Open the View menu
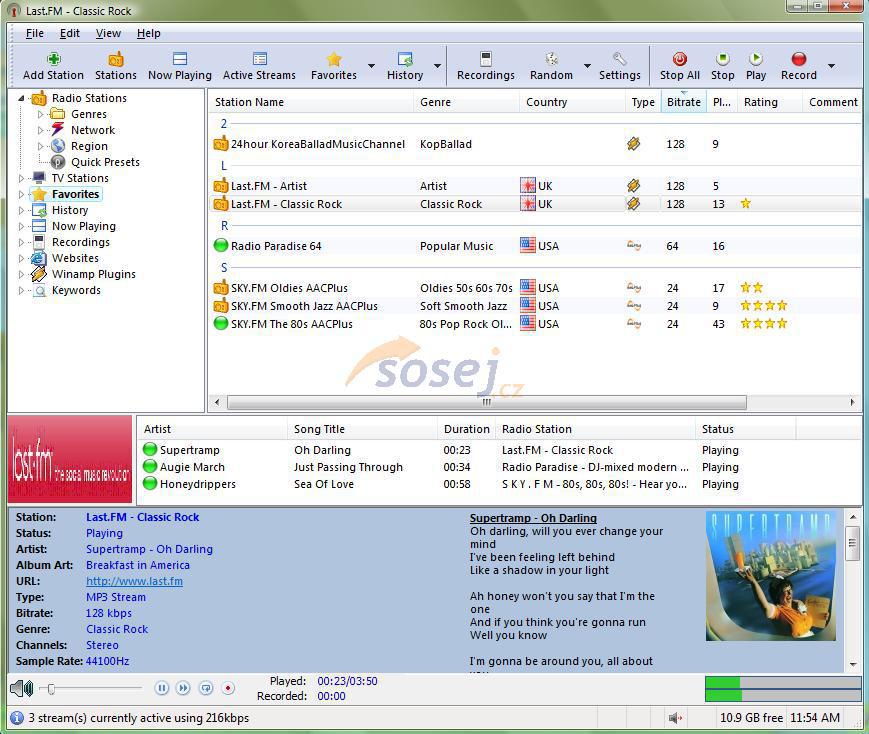Image resolution: width=869 pixels, height=734 pixels. [108, 33]
